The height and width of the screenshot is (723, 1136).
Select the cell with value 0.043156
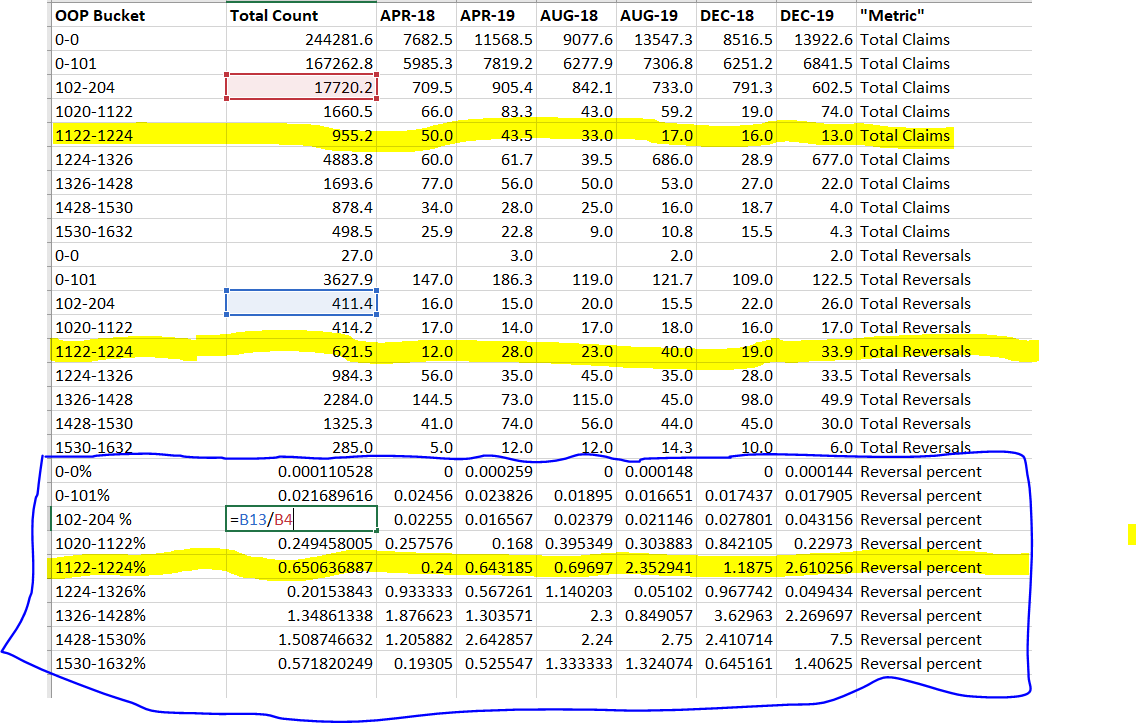(816, 519)
